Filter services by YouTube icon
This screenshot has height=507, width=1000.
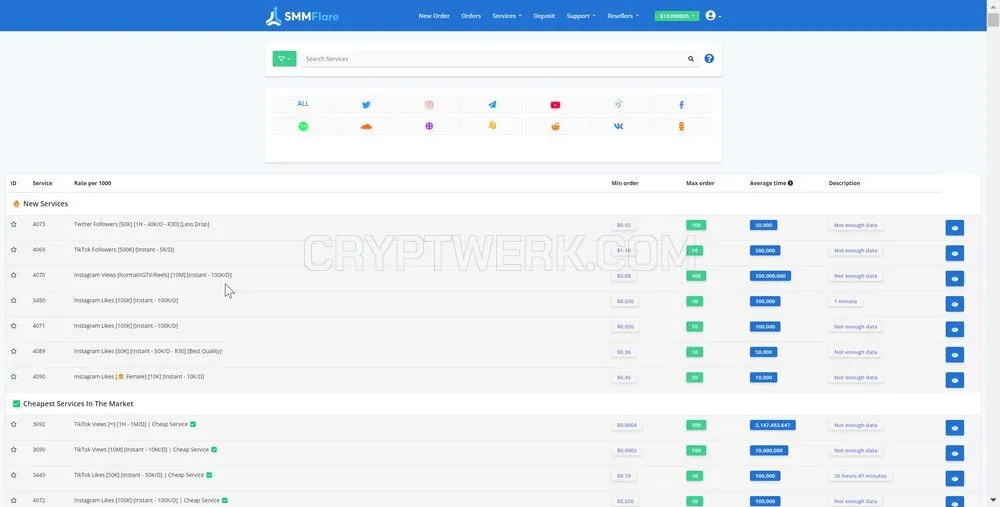(x=555, y=105)
